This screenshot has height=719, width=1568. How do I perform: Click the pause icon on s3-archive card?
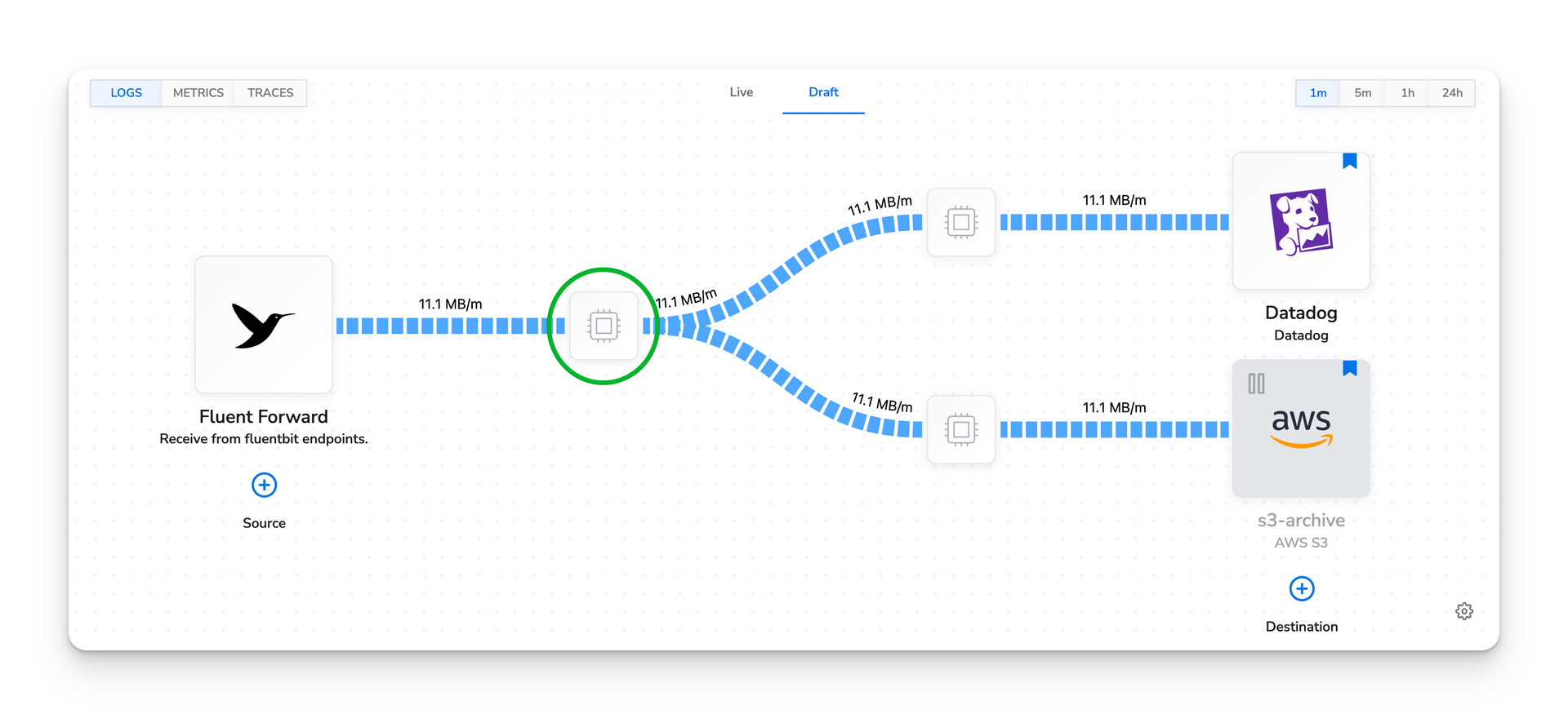1256,384
